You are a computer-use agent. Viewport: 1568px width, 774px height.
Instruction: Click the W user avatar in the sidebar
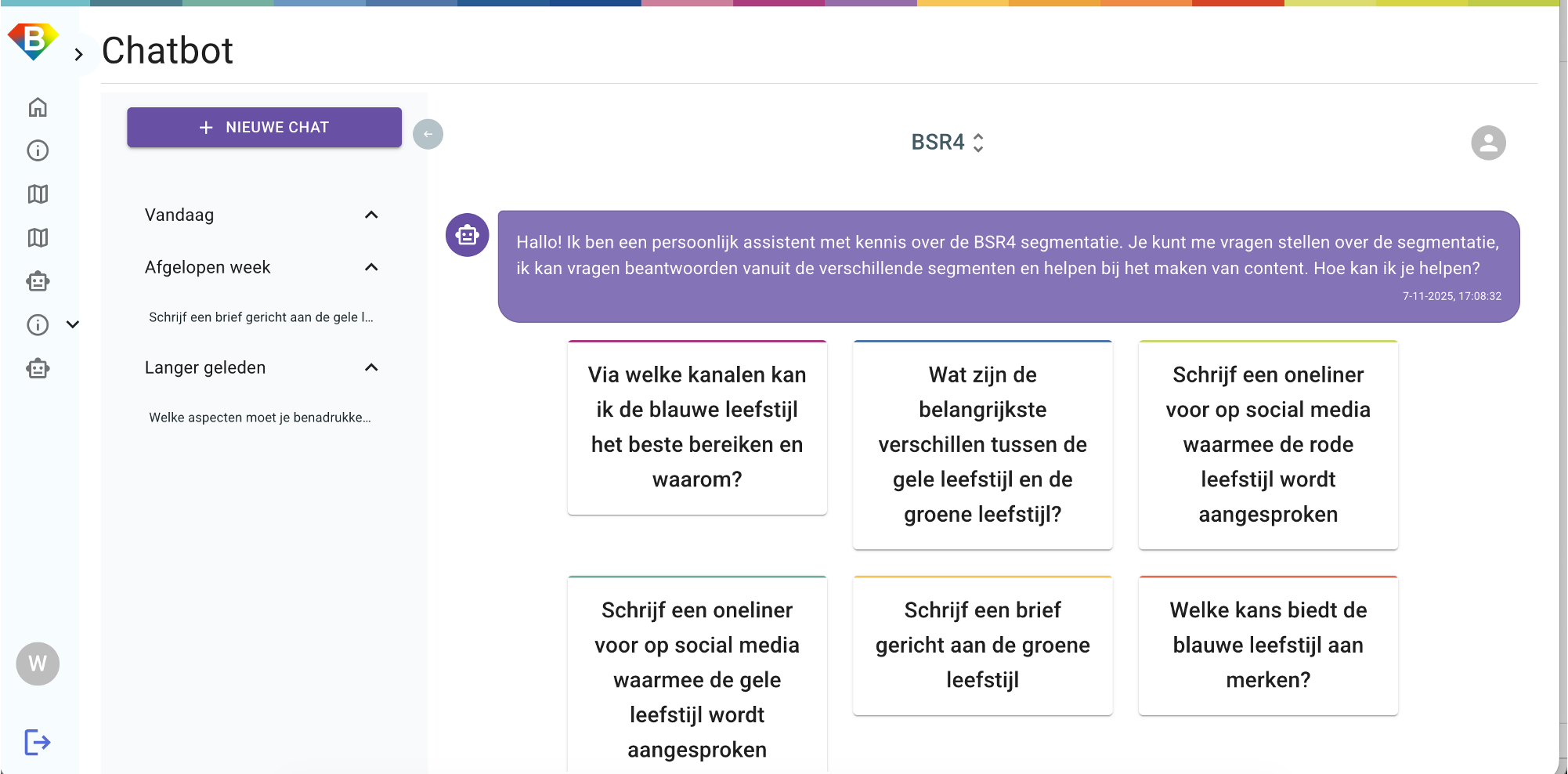[38, 664]
